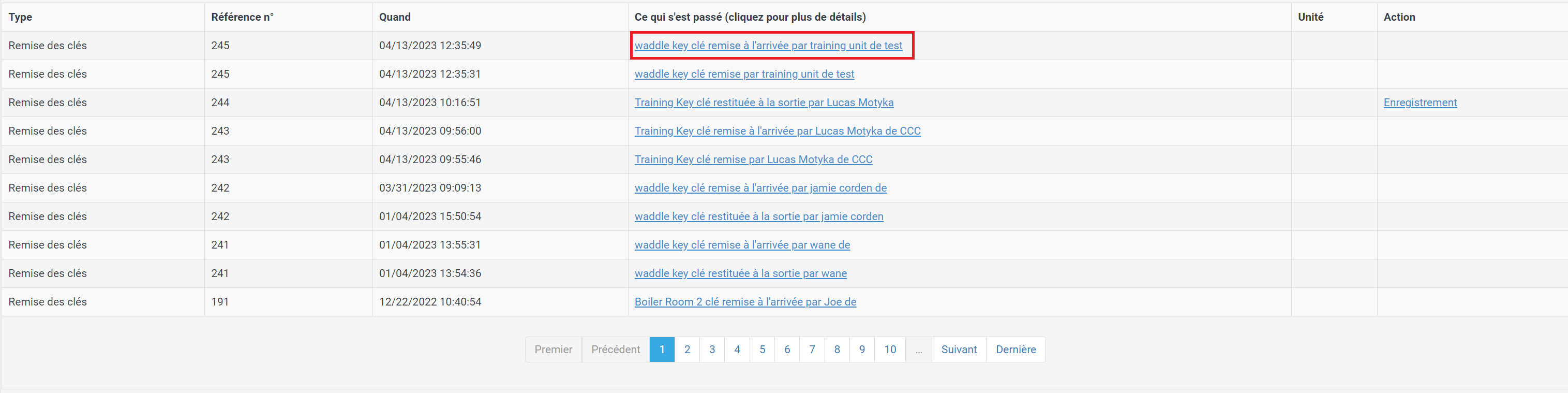Select the current page 1 button

(x=662, y=350)
